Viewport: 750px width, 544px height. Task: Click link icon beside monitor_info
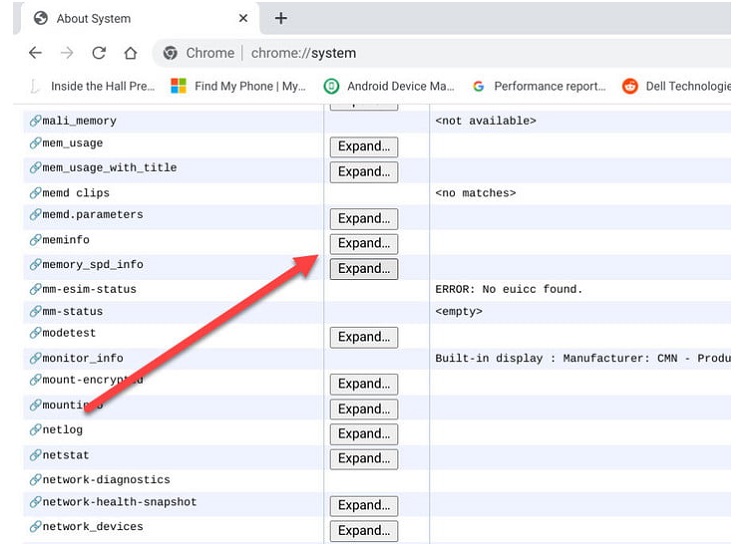tap(35, 358)
